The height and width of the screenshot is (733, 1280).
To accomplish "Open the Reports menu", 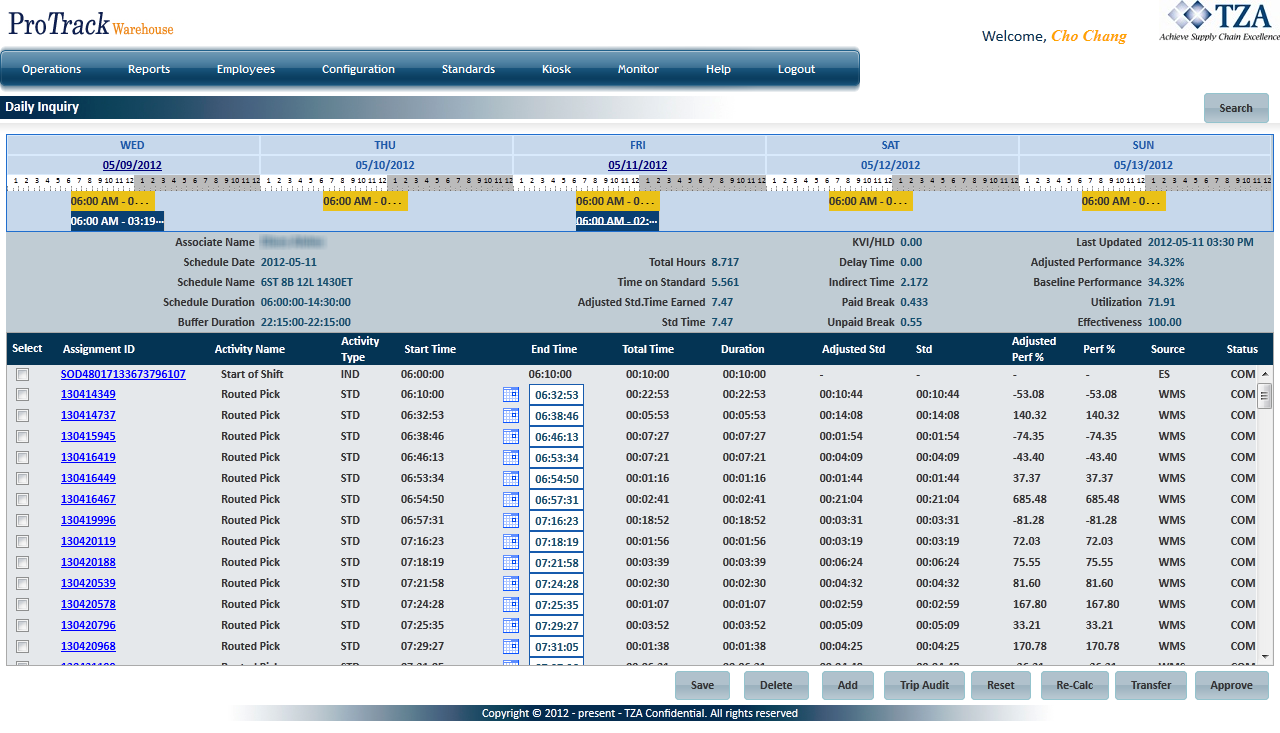I will [x=149, y=69].
